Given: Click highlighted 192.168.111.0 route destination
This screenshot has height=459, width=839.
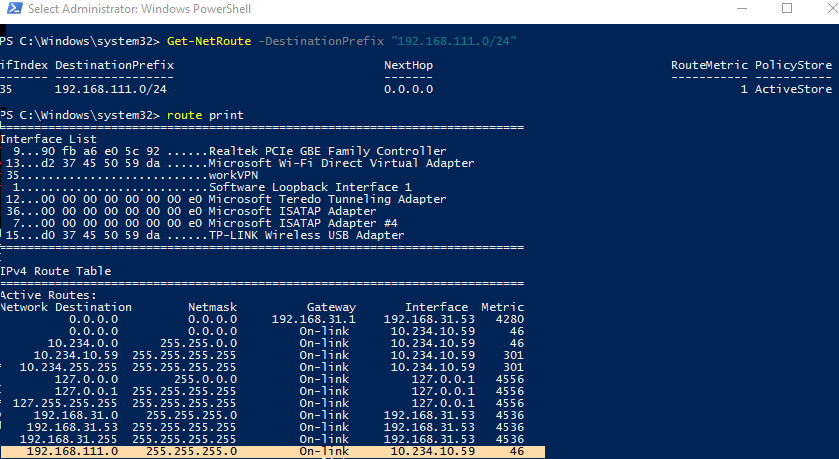Looking at the screenshot, I should coord(72,452).
